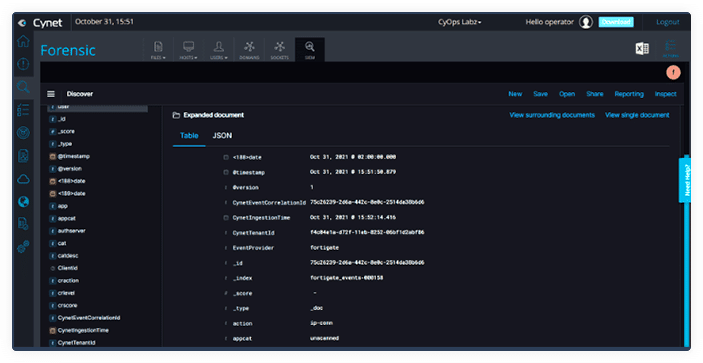Click the EventProvider value 'fortigate'
The image size is (703, 363).
coord(324,248)
